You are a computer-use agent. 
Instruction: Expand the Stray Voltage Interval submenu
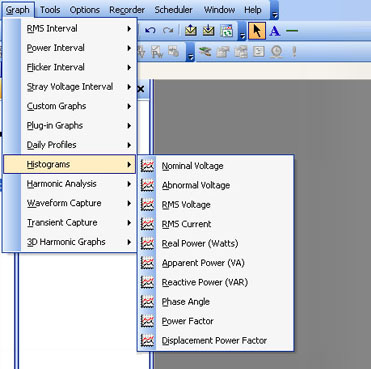70,87
